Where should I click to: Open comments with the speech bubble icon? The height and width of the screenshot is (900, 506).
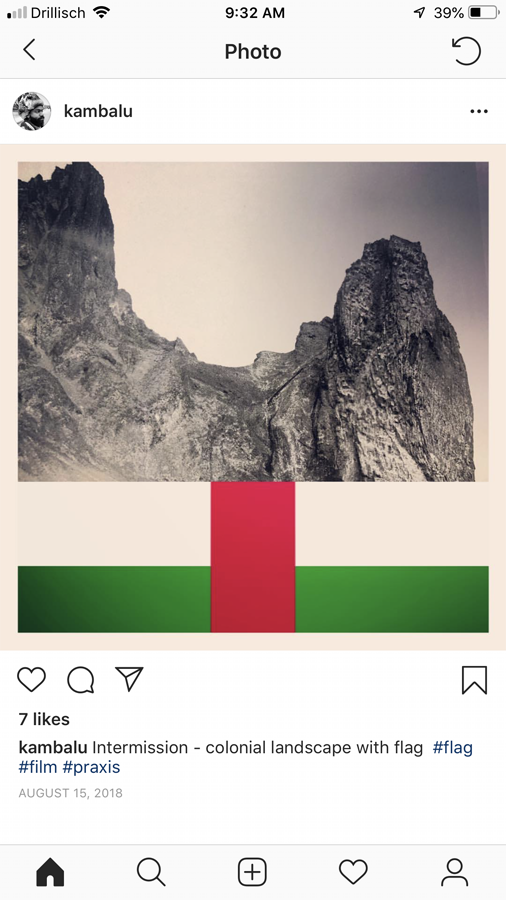tap(81, 680)
